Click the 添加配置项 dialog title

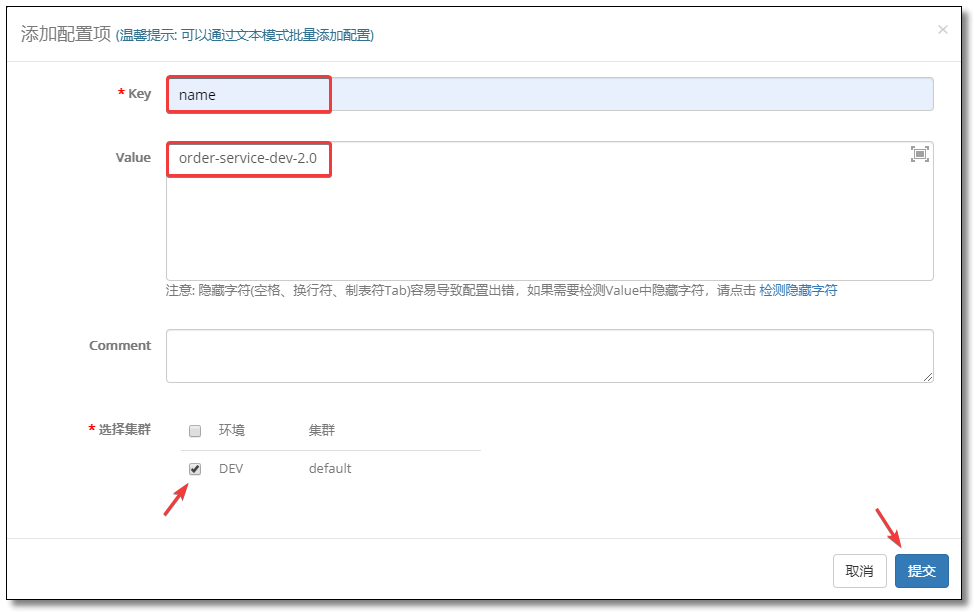66,34
